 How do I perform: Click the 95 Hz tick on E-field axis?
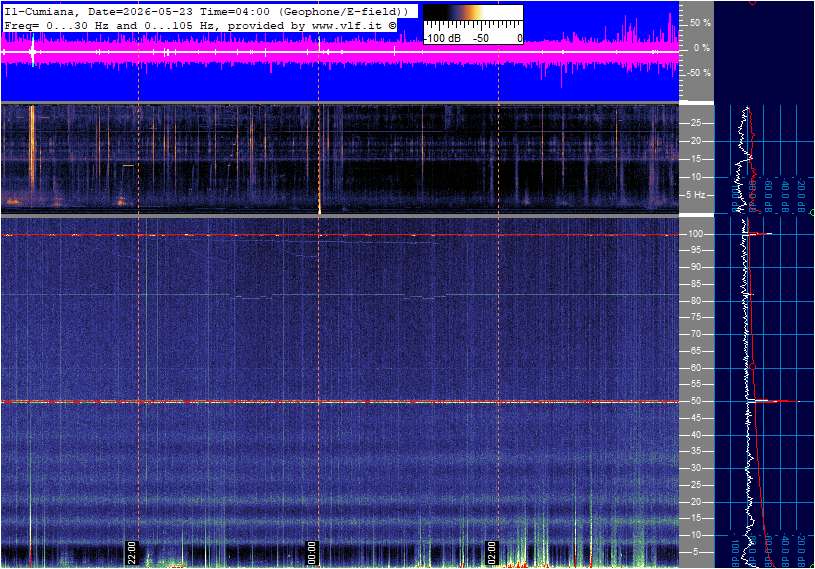pyautogui.click(x=695, y=250)
